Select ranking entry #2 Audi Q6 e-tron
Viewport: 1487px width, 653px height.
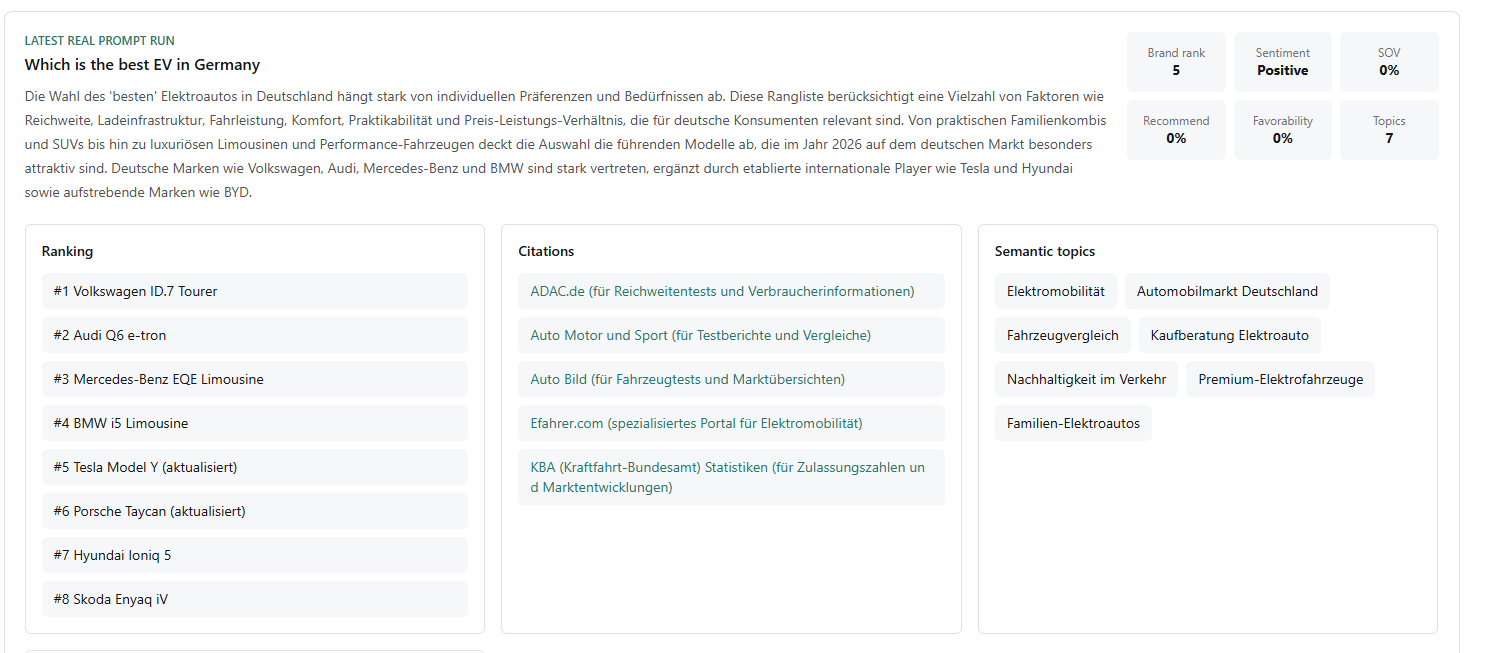255,335
